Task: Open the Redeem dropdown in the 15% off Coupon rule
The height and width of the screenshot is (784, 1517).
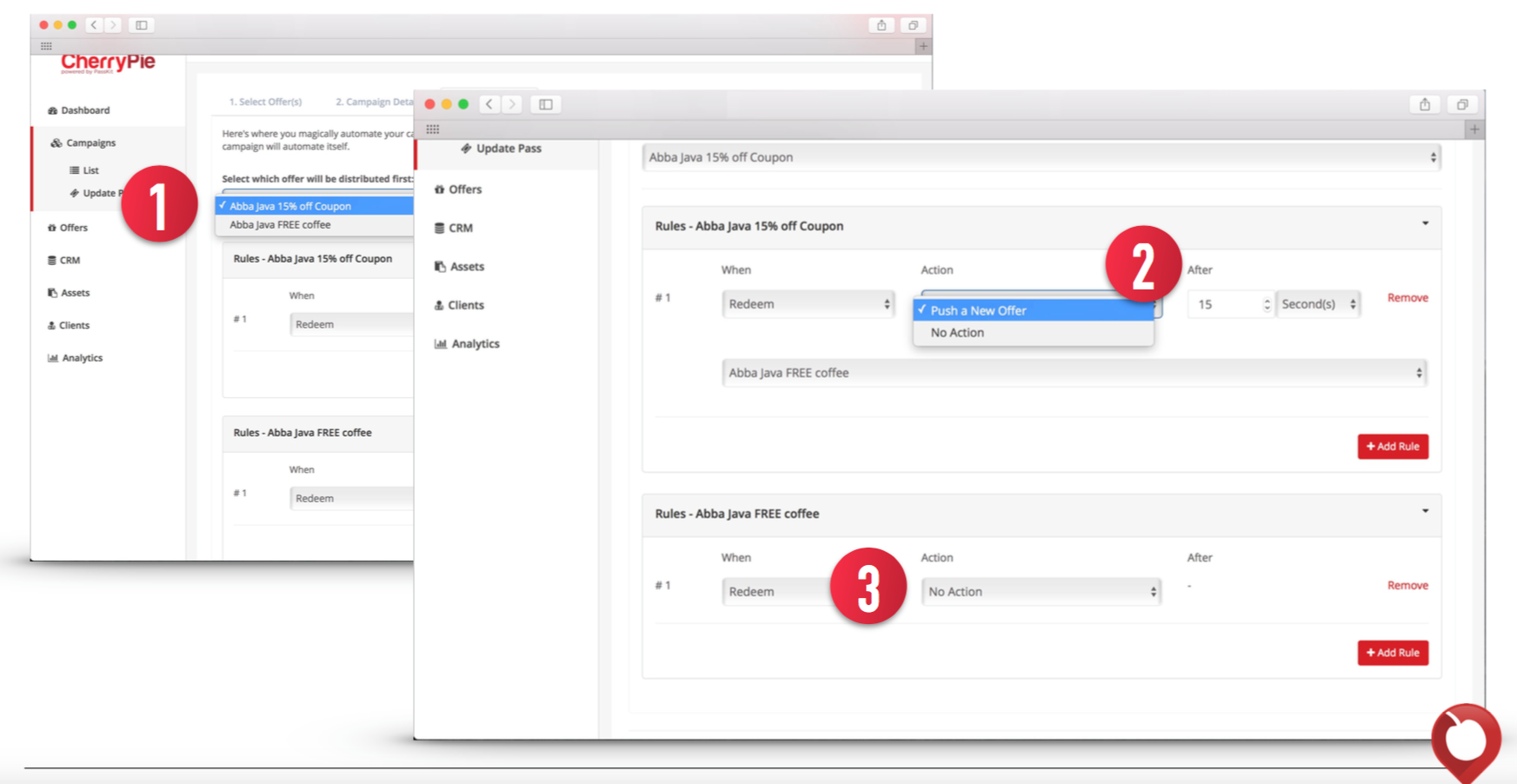Action: coord(808,304)
